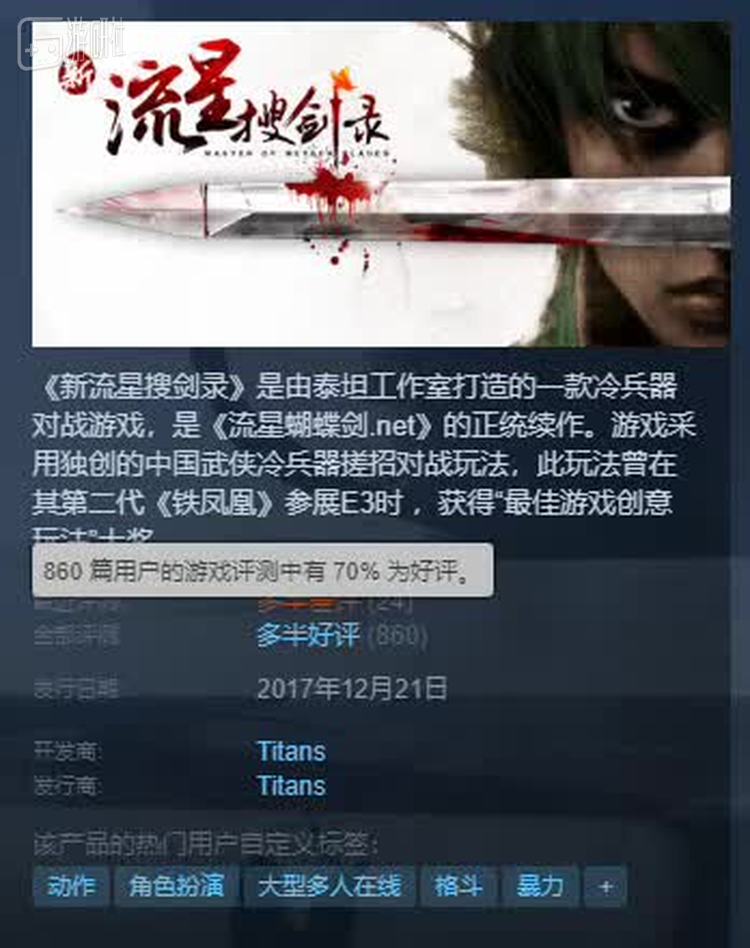The image size is (750, 948).
Task: Click the 发行商 label
Action: point(67,787)
